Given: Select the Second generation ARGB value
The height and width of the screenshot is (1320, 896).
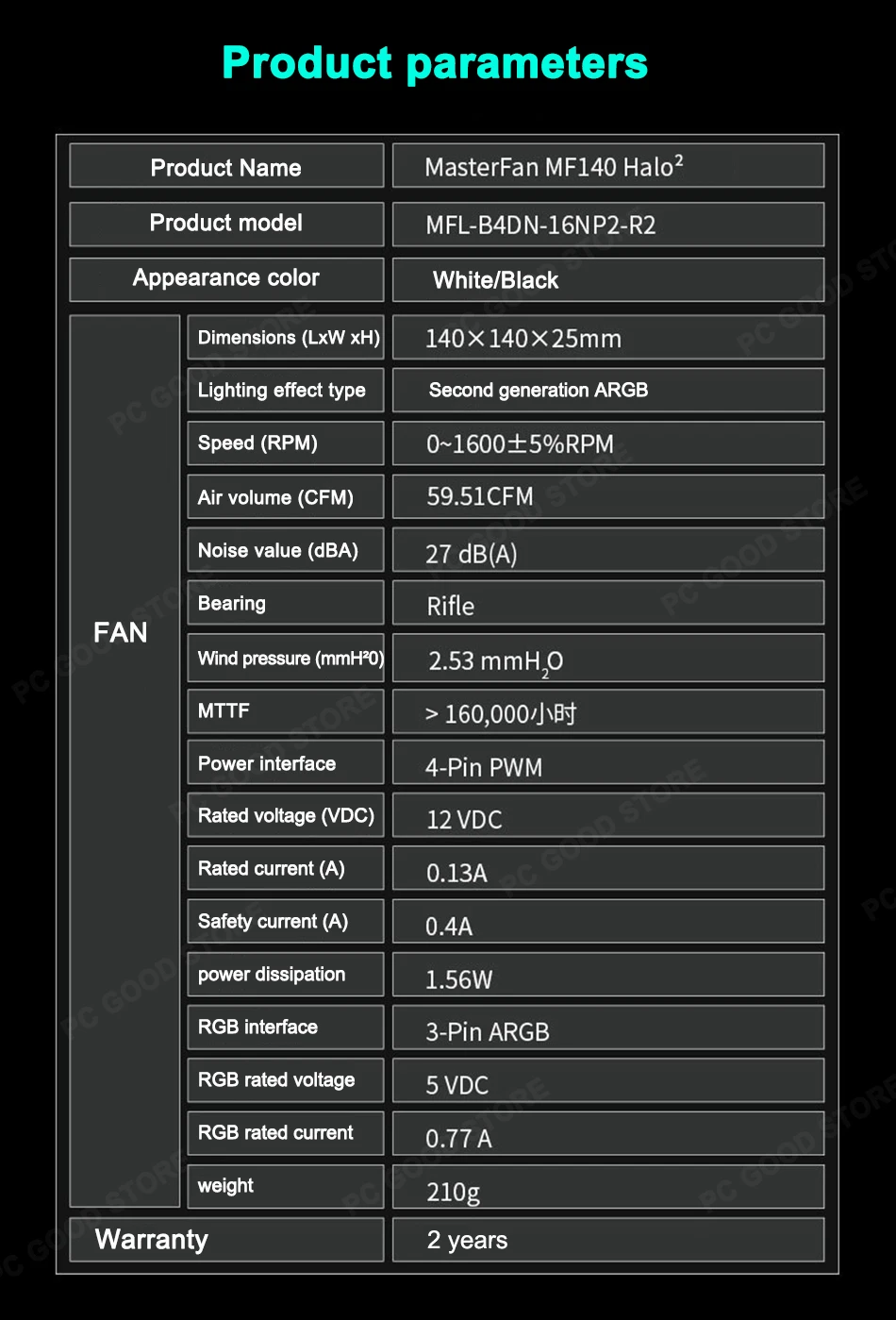Looking at the screenshot, I should [x=538, y=391].
